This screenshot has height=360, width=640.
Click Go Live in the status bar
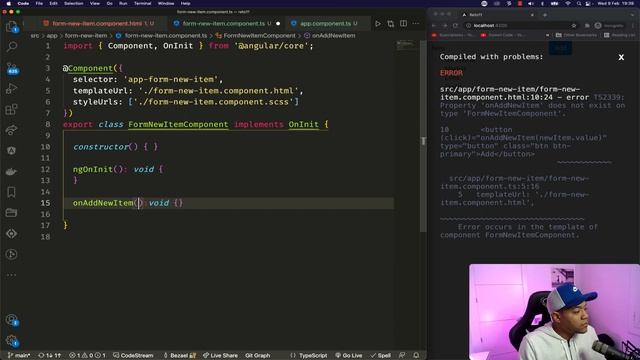click(x=349, y=356)
